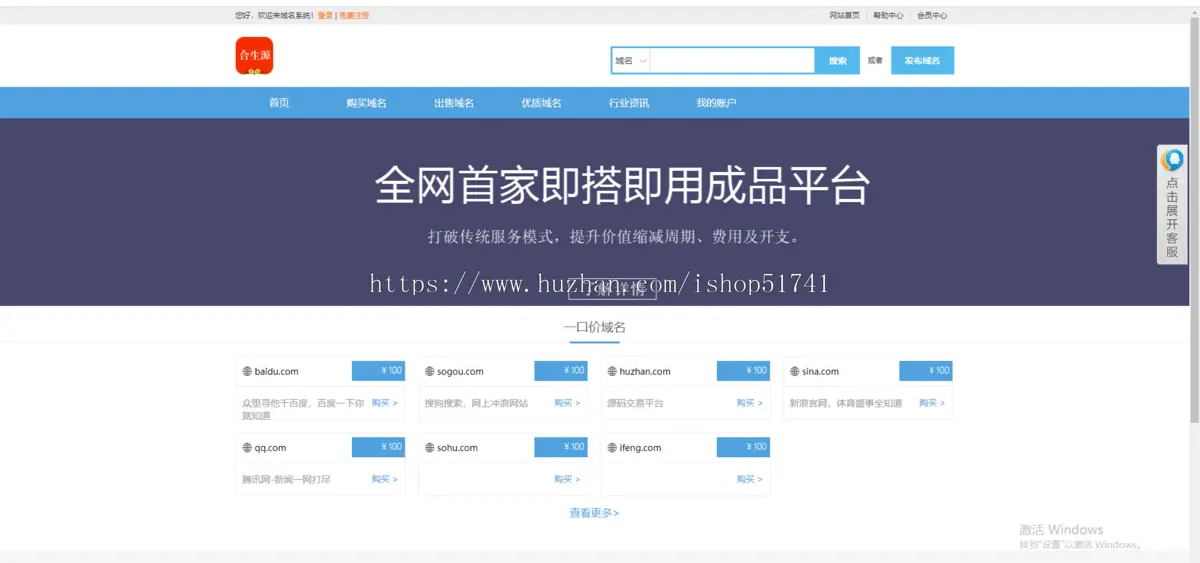
Task: Click description 源码交易平台
Action: [635, 403]
